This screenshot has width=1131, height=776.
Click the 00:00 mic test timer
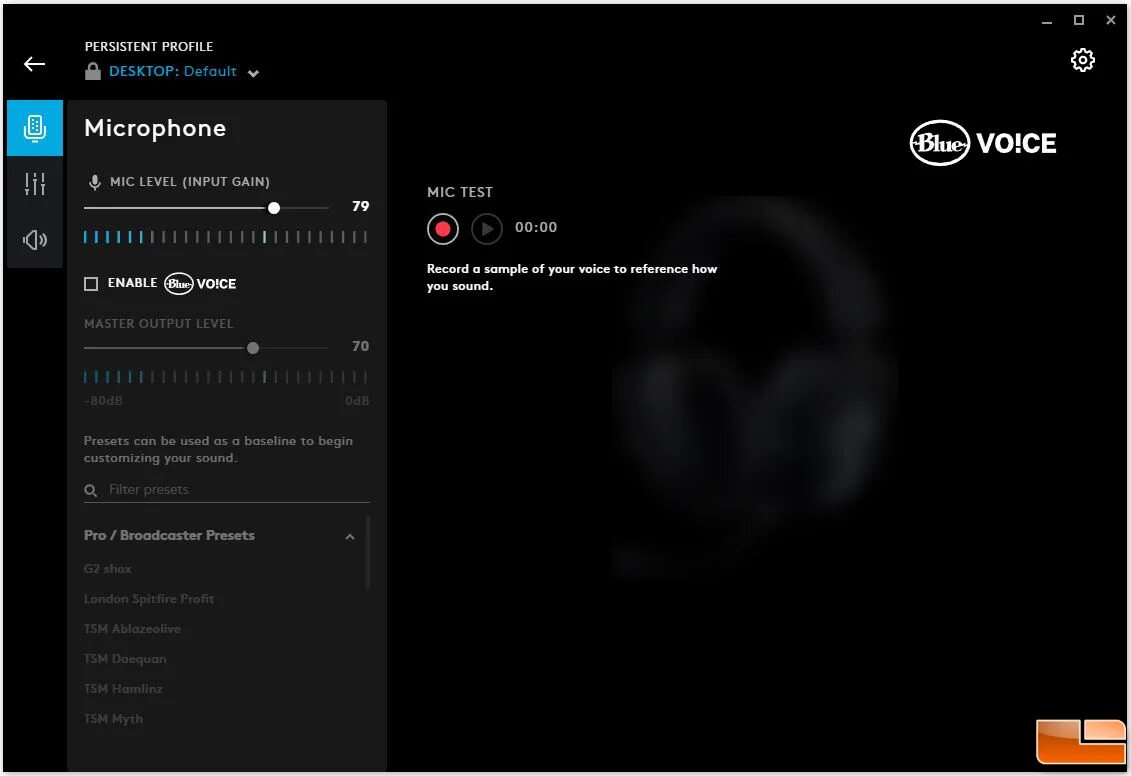click(536, 227)
